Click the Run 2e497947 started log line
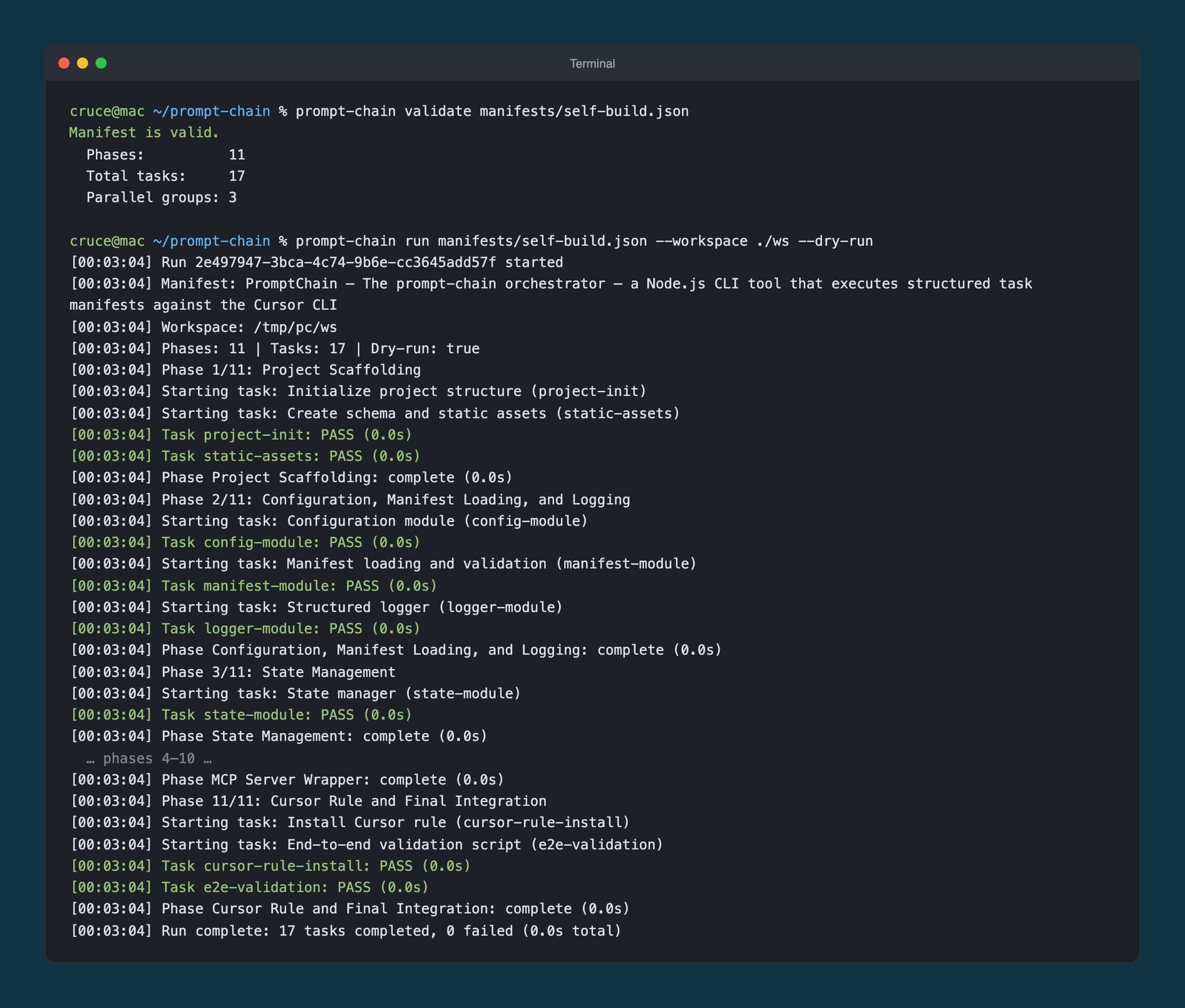 [317, 263]
